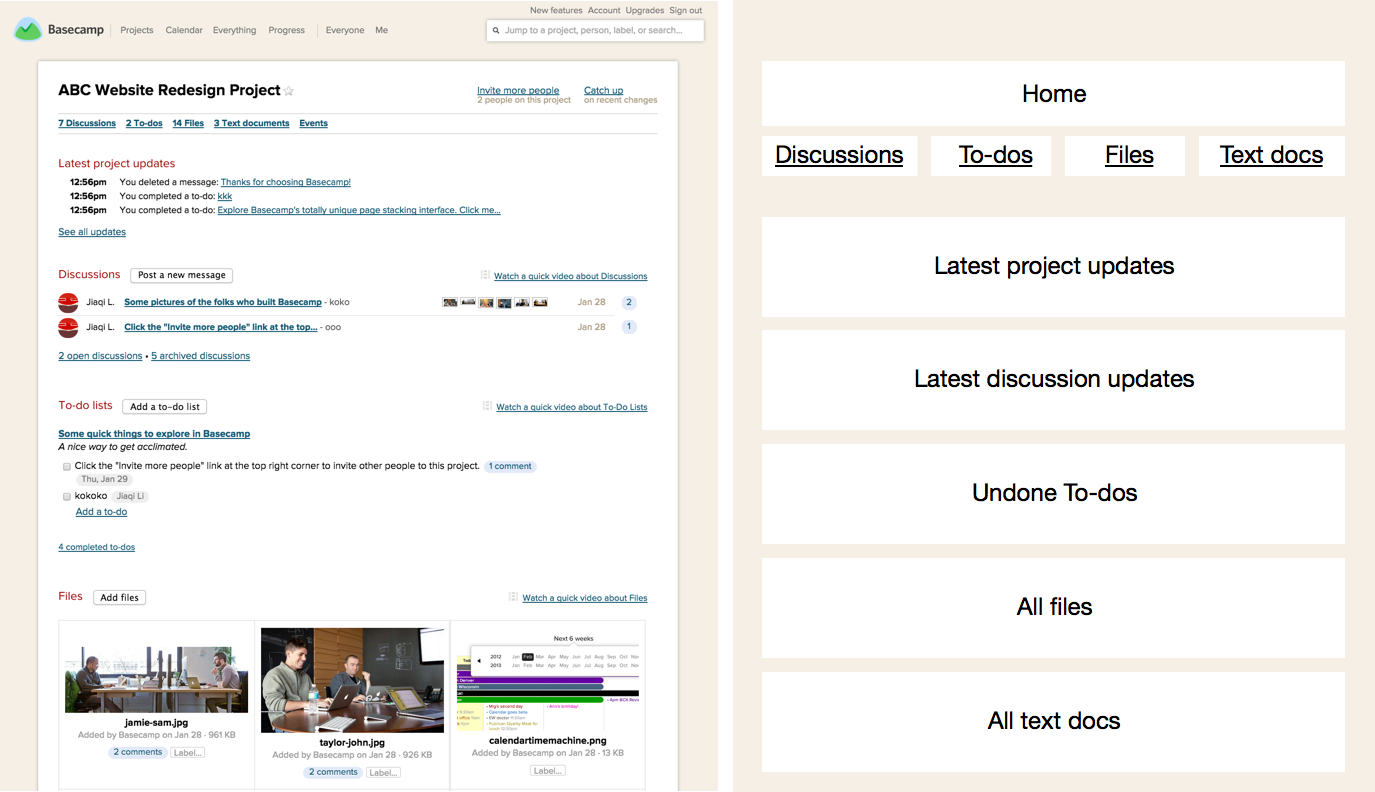Open Calendar in top navigation

point(184,30)
